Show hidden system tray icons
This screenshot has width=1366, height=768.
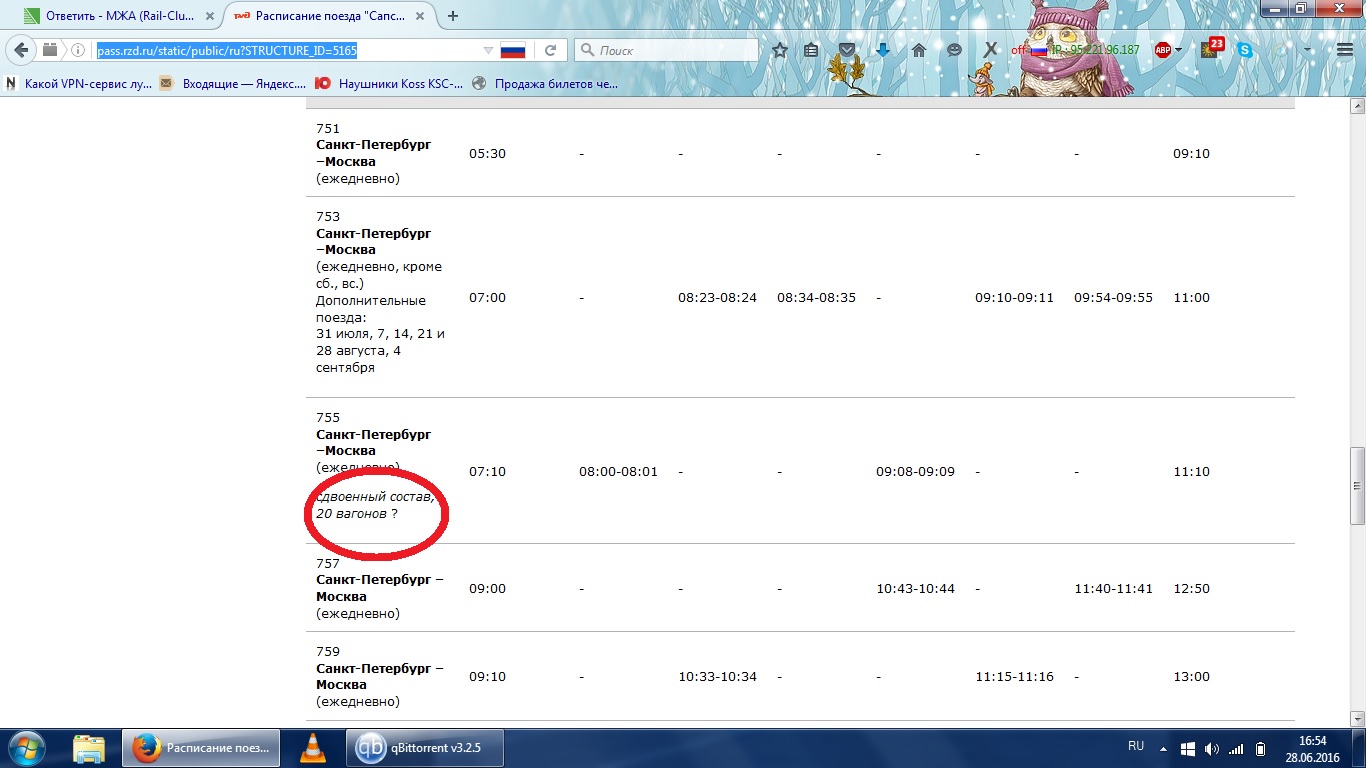(x=1161, y=748)
